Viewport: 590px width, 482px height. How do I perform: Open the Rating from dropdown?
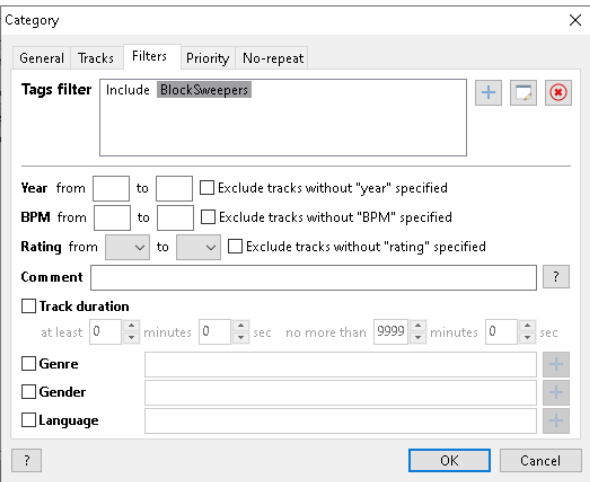coord(127,247)
